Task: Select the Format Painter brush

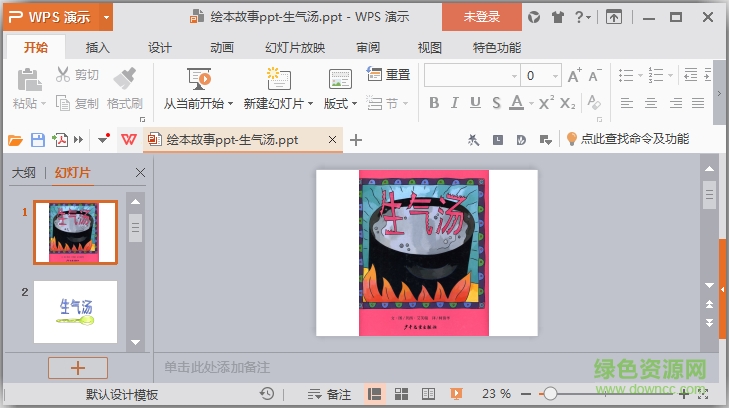Action: (125, 78)
